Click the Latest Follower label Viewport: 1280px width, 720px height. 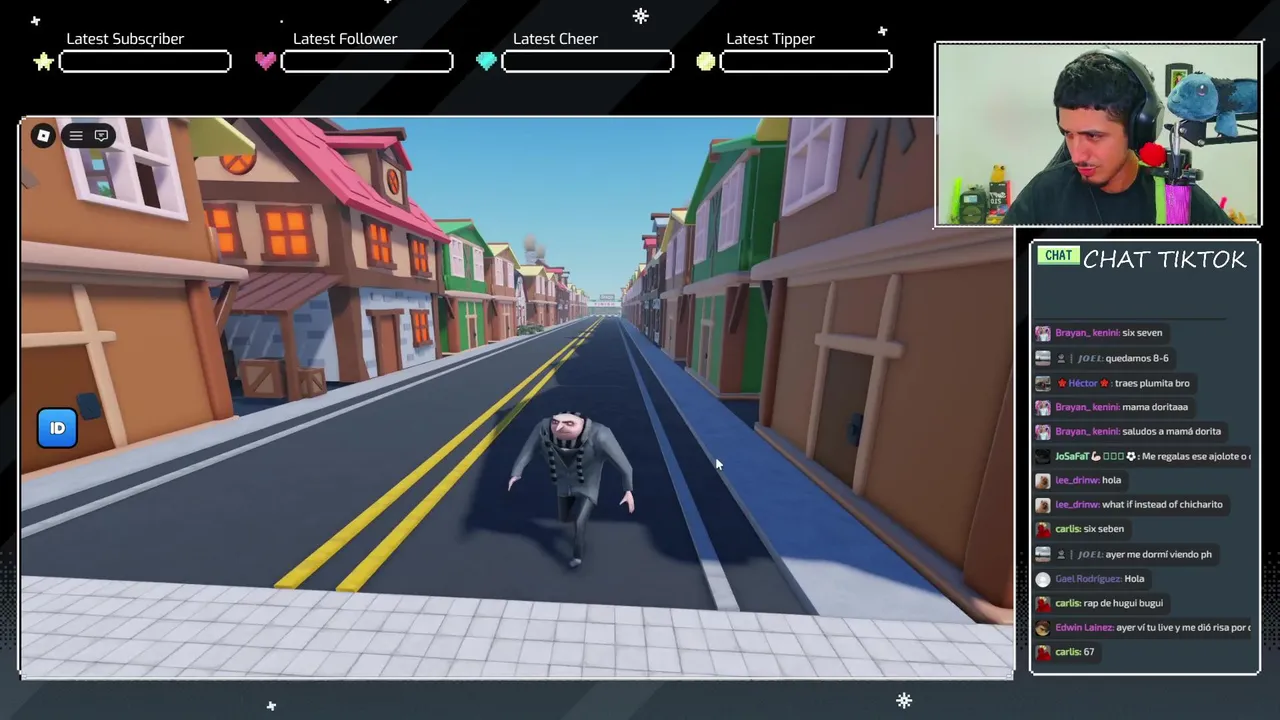click(345, 39)
